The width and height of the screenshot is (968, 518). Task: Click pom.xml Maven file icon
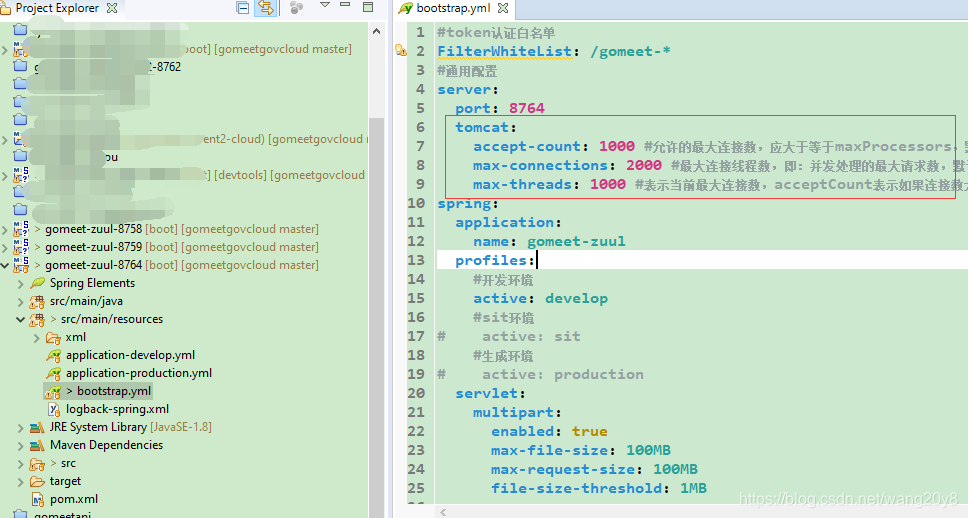click(x=38, y=499)
